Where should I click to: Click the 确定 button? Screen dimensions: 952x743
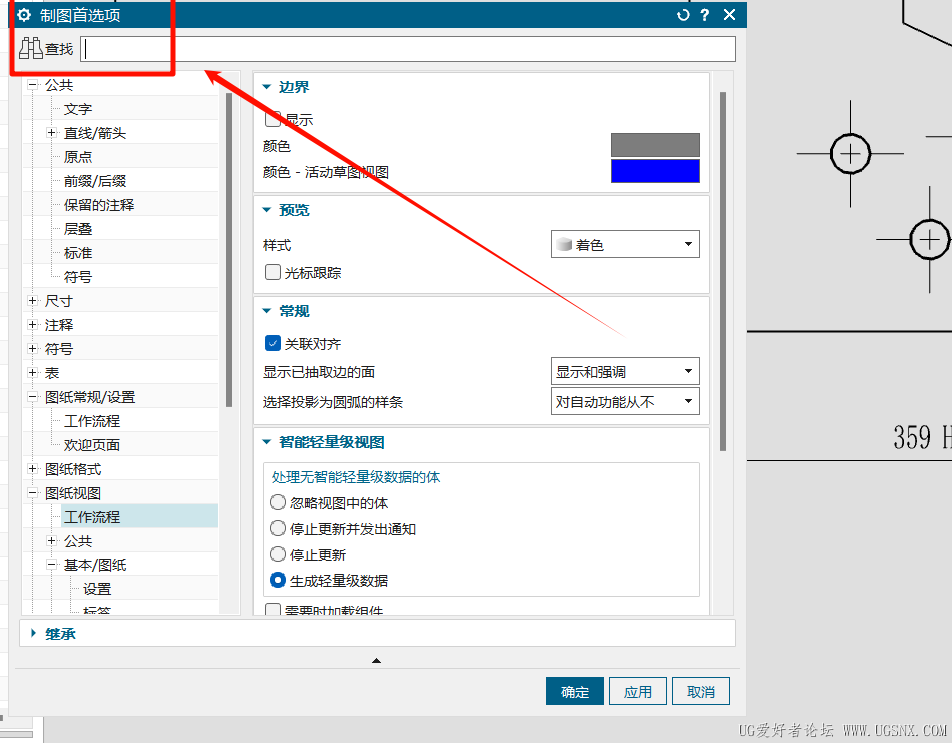point(574,691)
